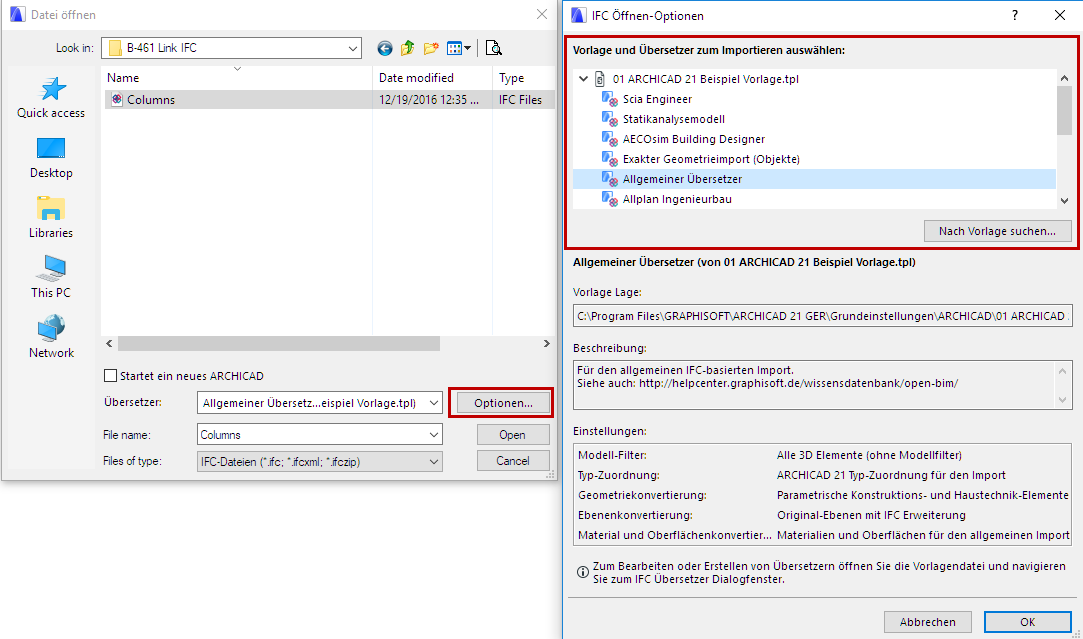
Task: Create a new folder icon
Action: 431,48
